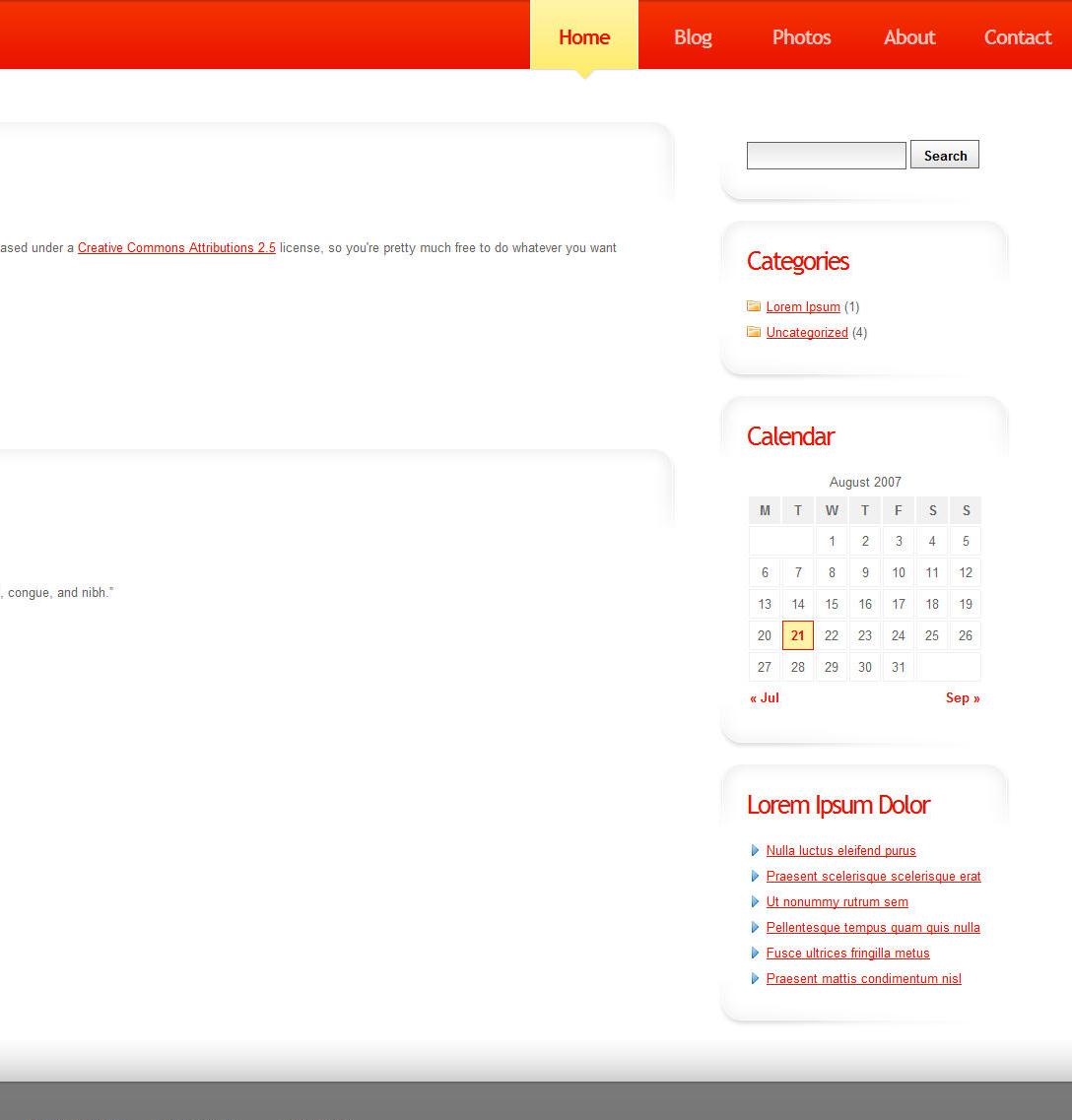Click arrow bullet beside Praesent scelerisque
This screenshot has width=1072, height=1120.
point(755,876)
